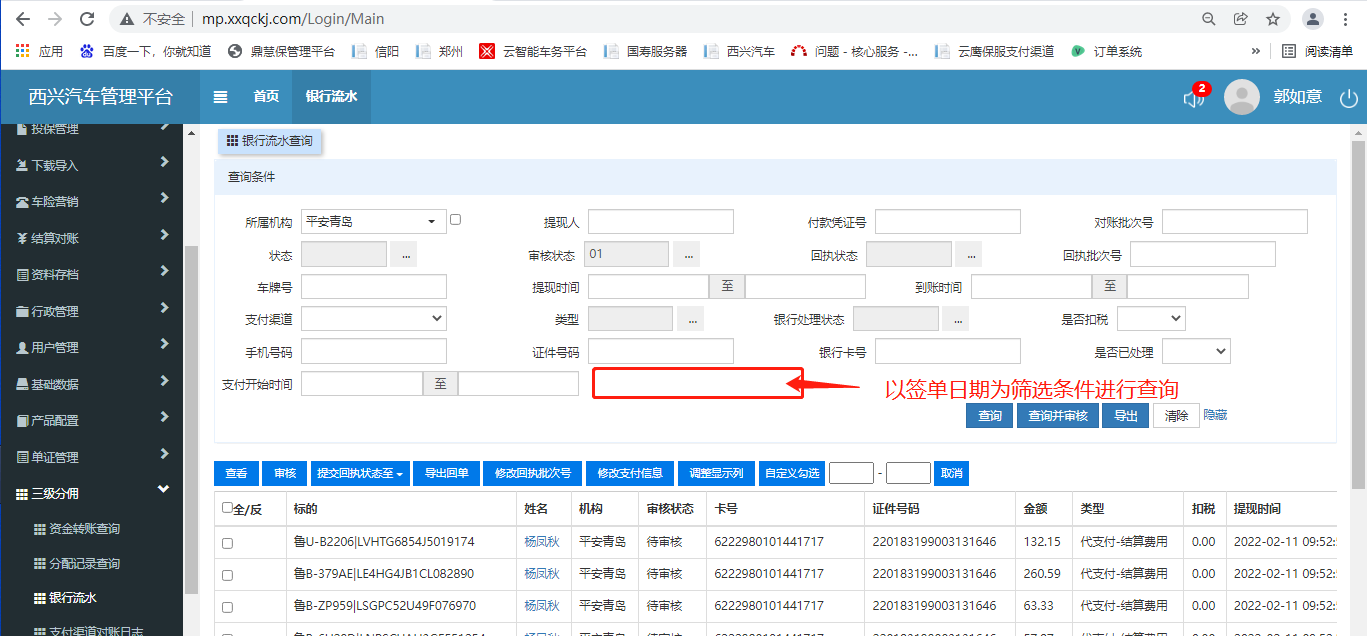Go back in browser history
Screen dimensions: 1367x636
tap(23, 19)
